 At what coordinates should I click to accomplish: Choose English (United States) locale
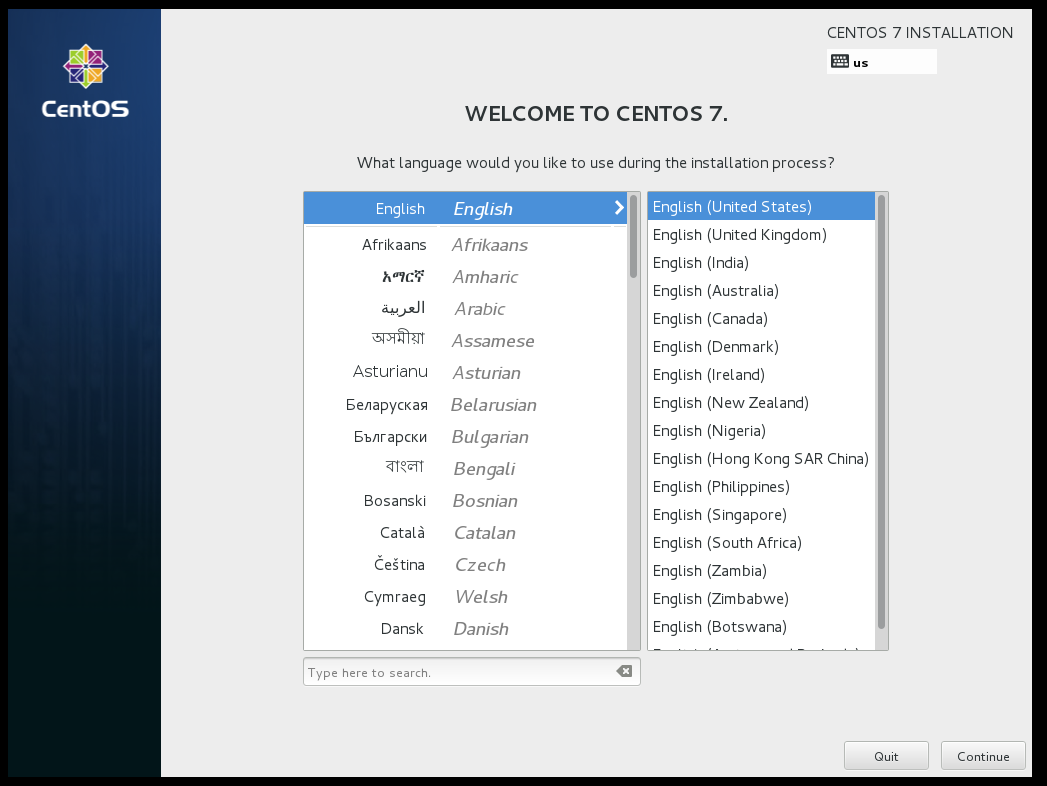click(761, 207)
